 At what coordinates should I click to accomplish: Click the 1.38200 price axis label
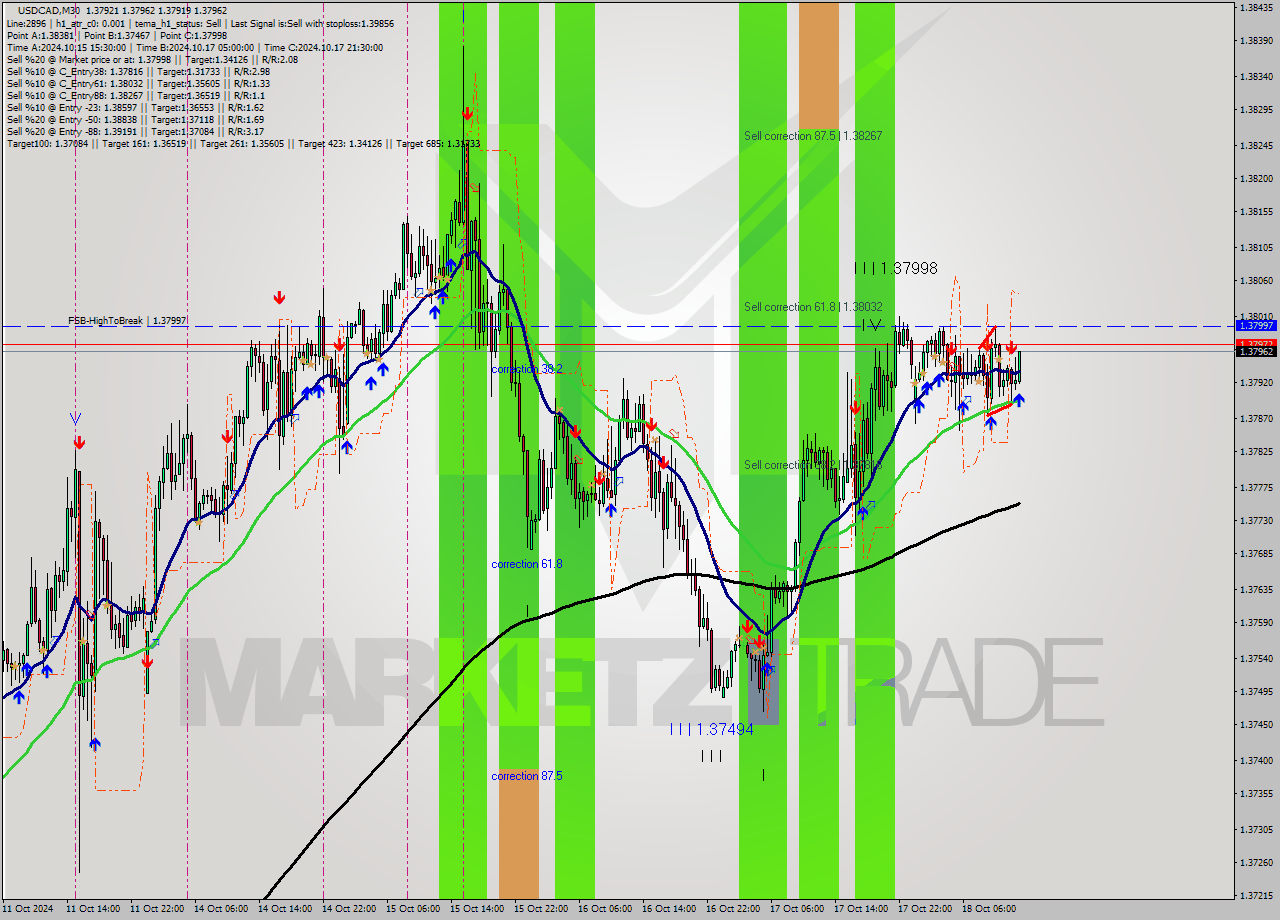click(1256, 178)
